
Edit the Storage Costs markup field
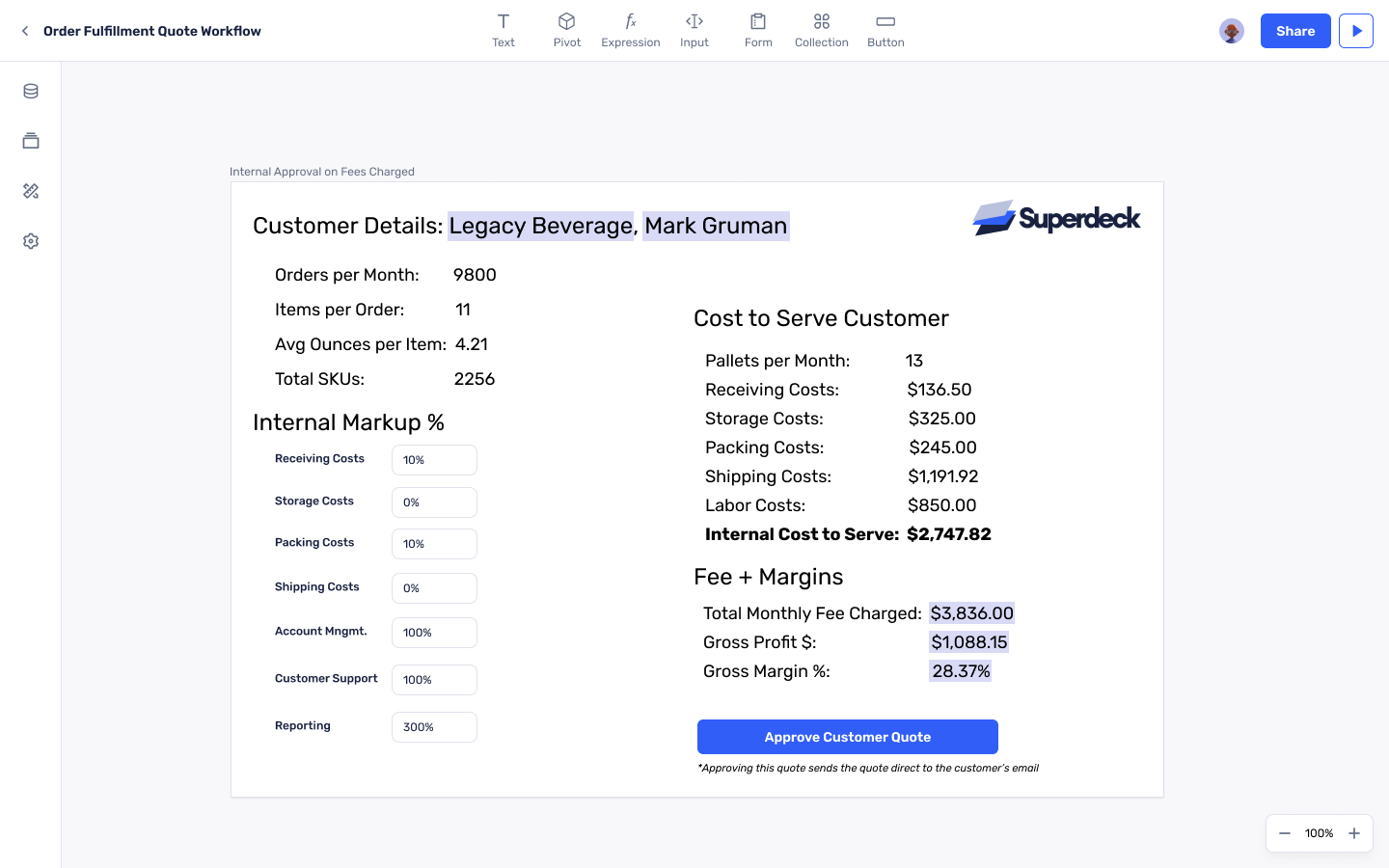[434, 502]
